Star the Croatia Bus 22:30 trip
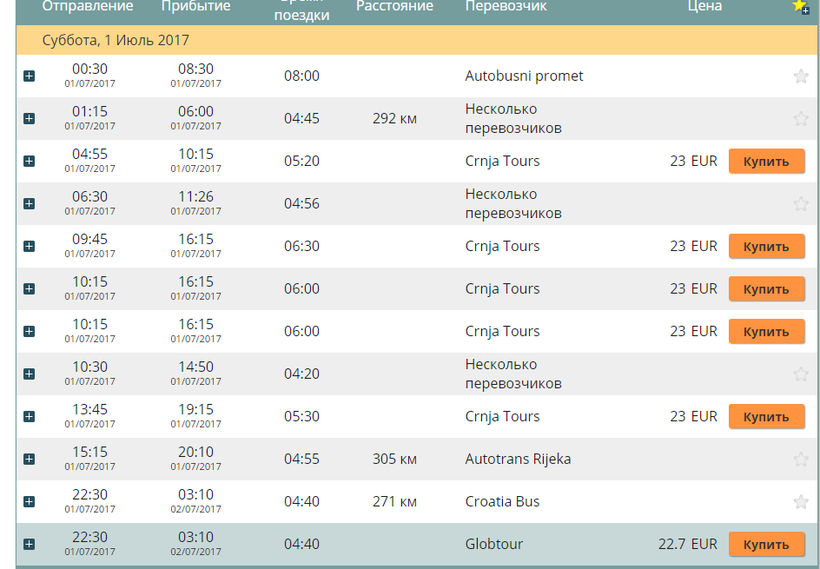 (800, 502)
